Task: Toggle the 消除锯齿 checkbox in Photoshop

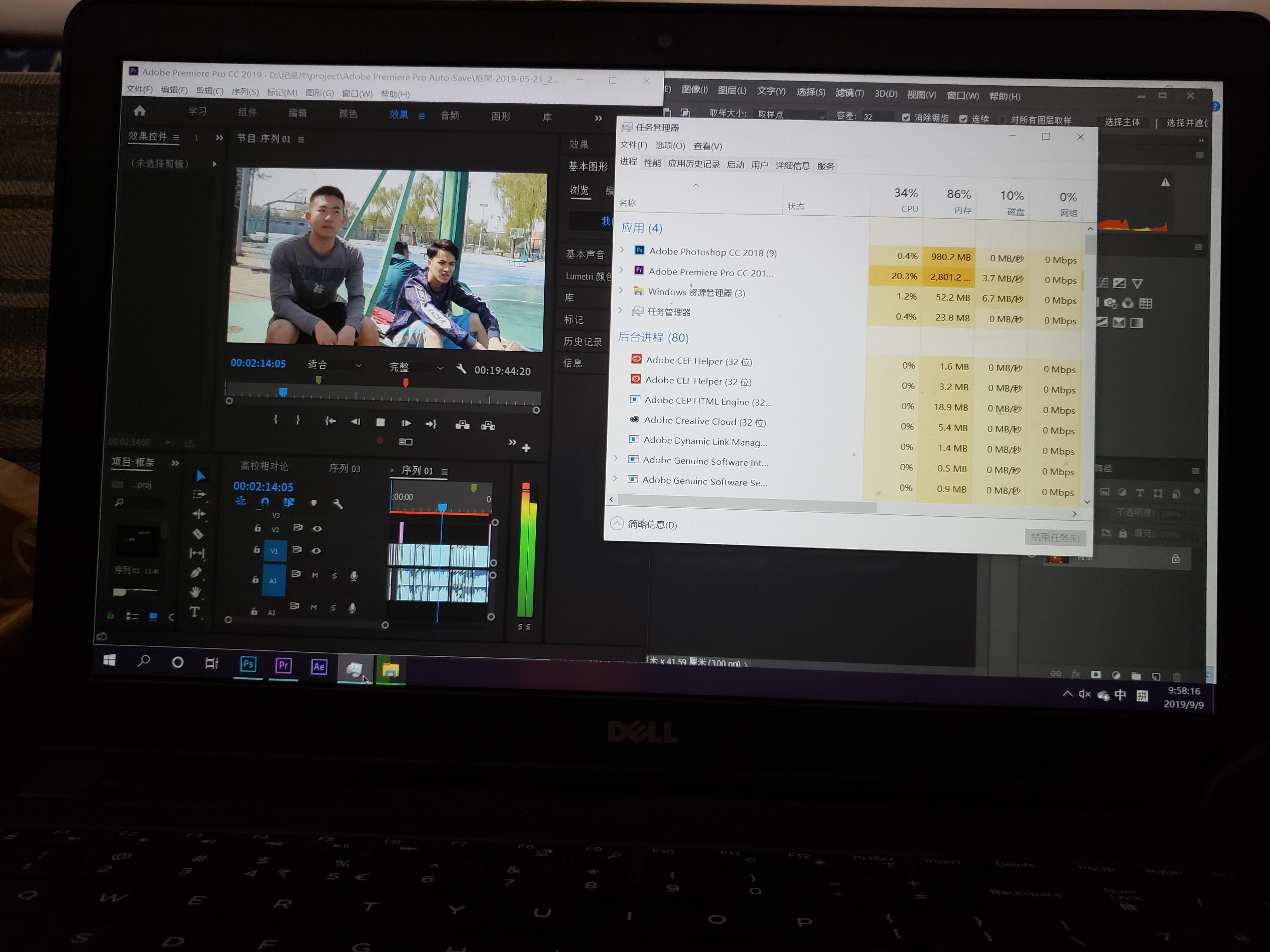Action: point(906,118)
